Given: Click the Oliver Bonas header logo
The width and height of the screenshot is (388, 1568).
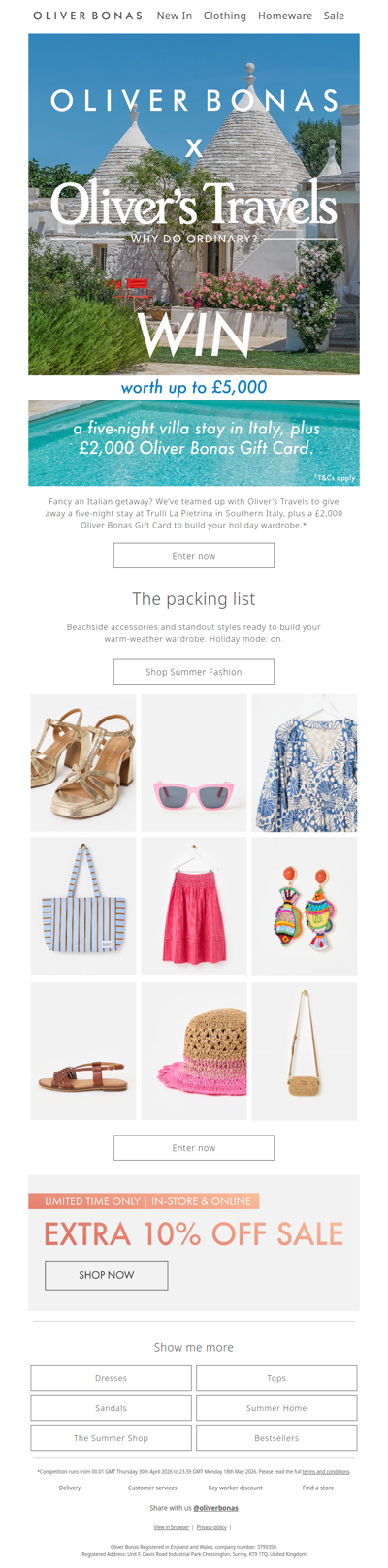Looking at the screenshot, I should point(87,16).
